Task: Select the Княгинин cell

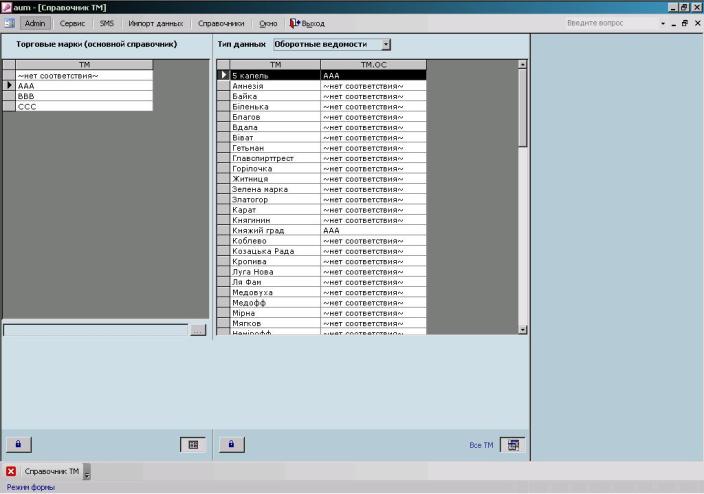Action: click(x=275, y=220)
